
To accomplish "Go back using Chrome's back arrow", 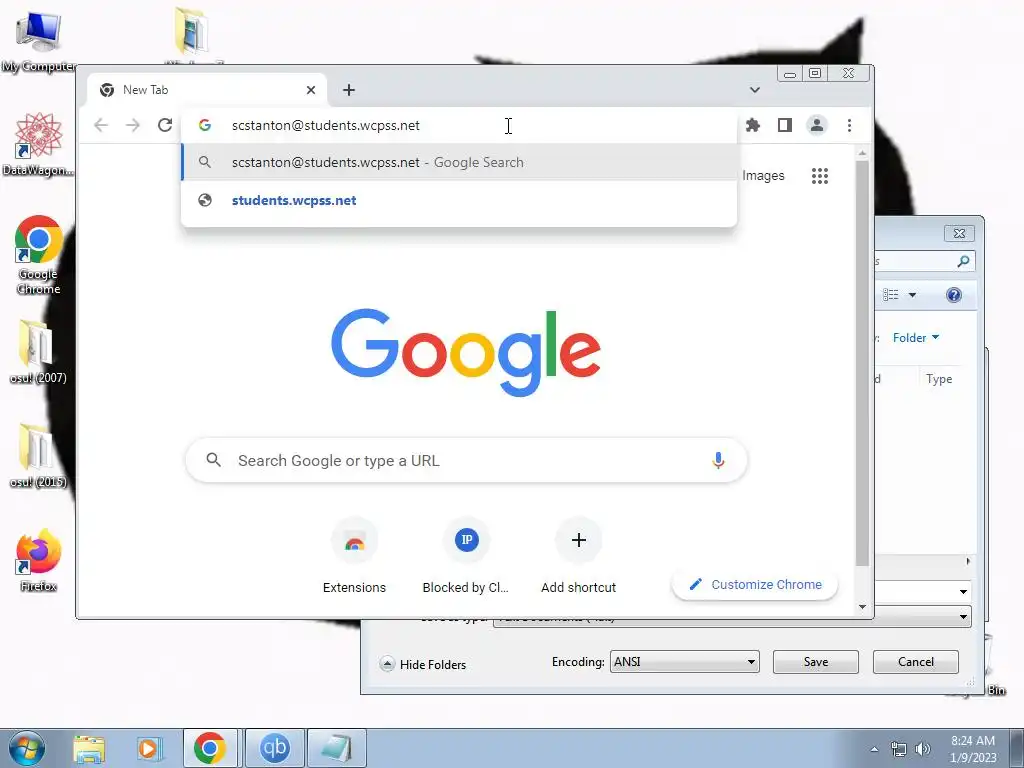I will [101, 125].
